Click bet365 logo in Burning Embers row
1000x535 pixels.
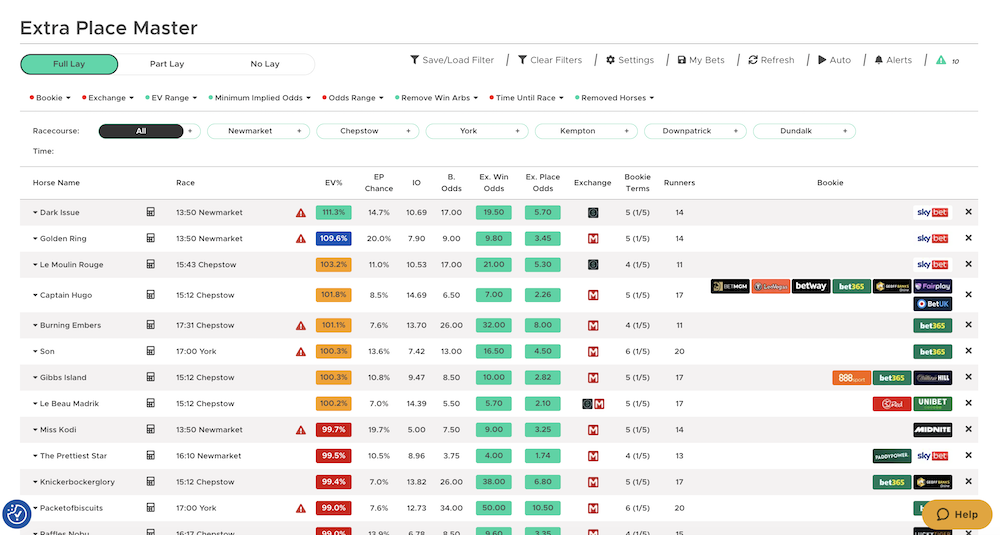click(932, 325)
